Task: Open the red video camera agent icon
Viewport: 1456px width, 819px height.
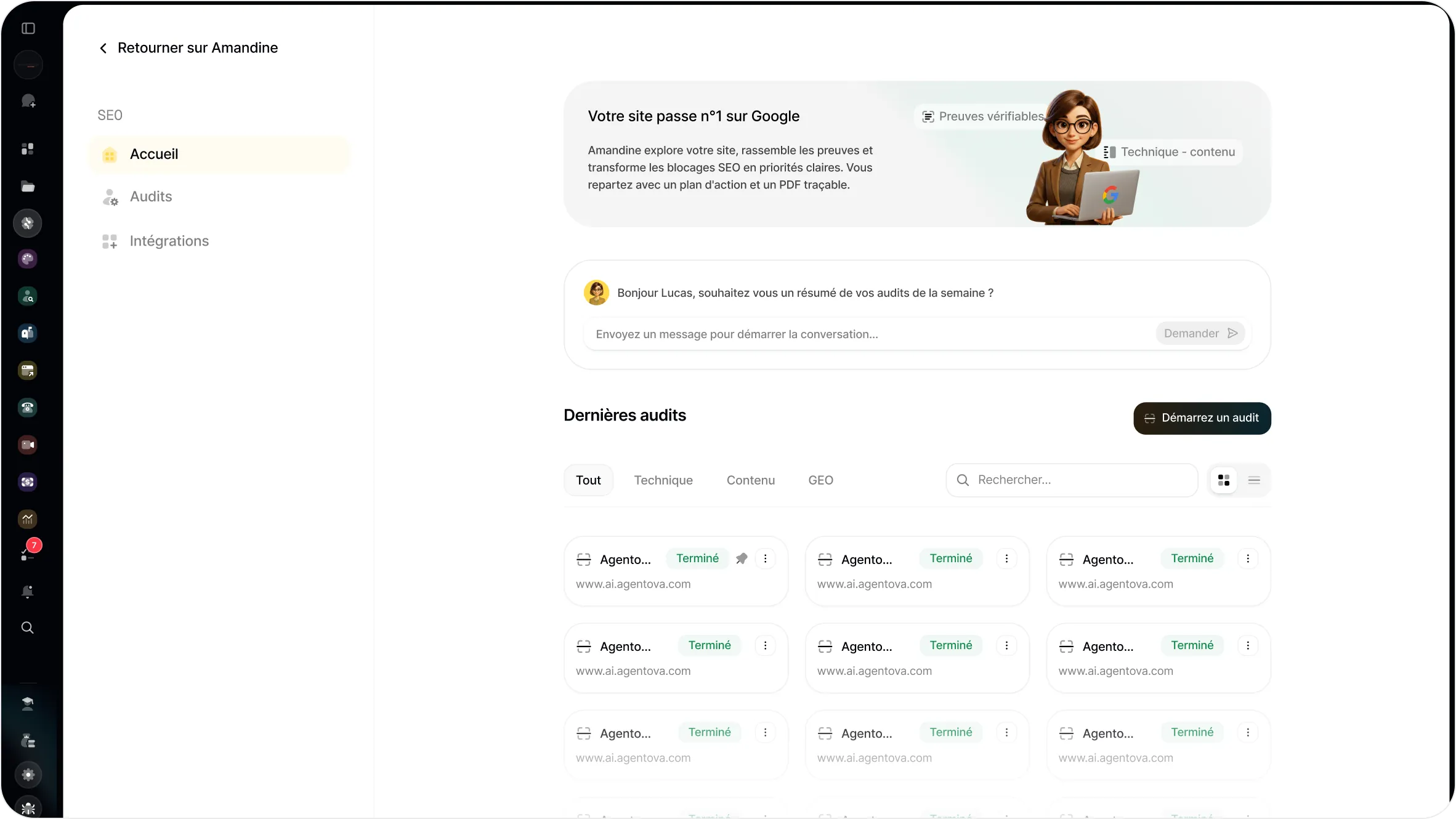Action: pos(28,445)
